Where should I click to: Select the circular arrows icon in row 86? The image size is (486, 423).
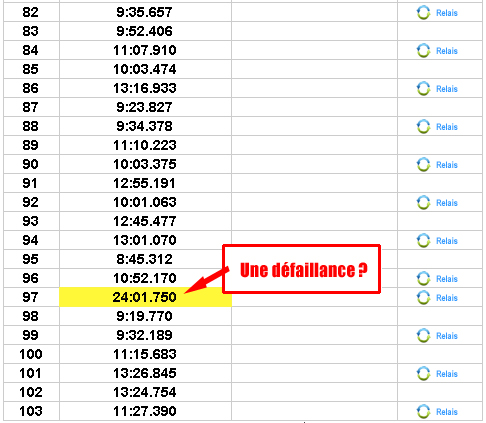tap(423, 89)
